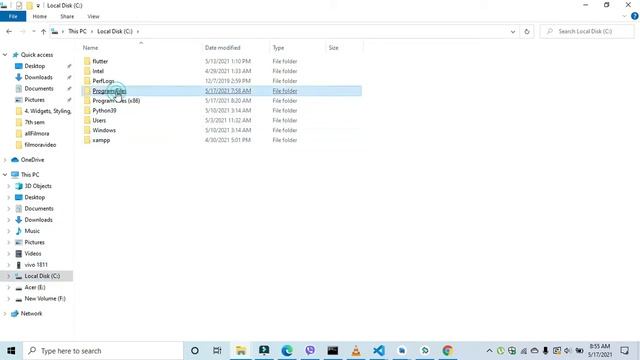This screenshot has width=640, height=360.
Task: Select the Windows folder
Action: point(104,130)
